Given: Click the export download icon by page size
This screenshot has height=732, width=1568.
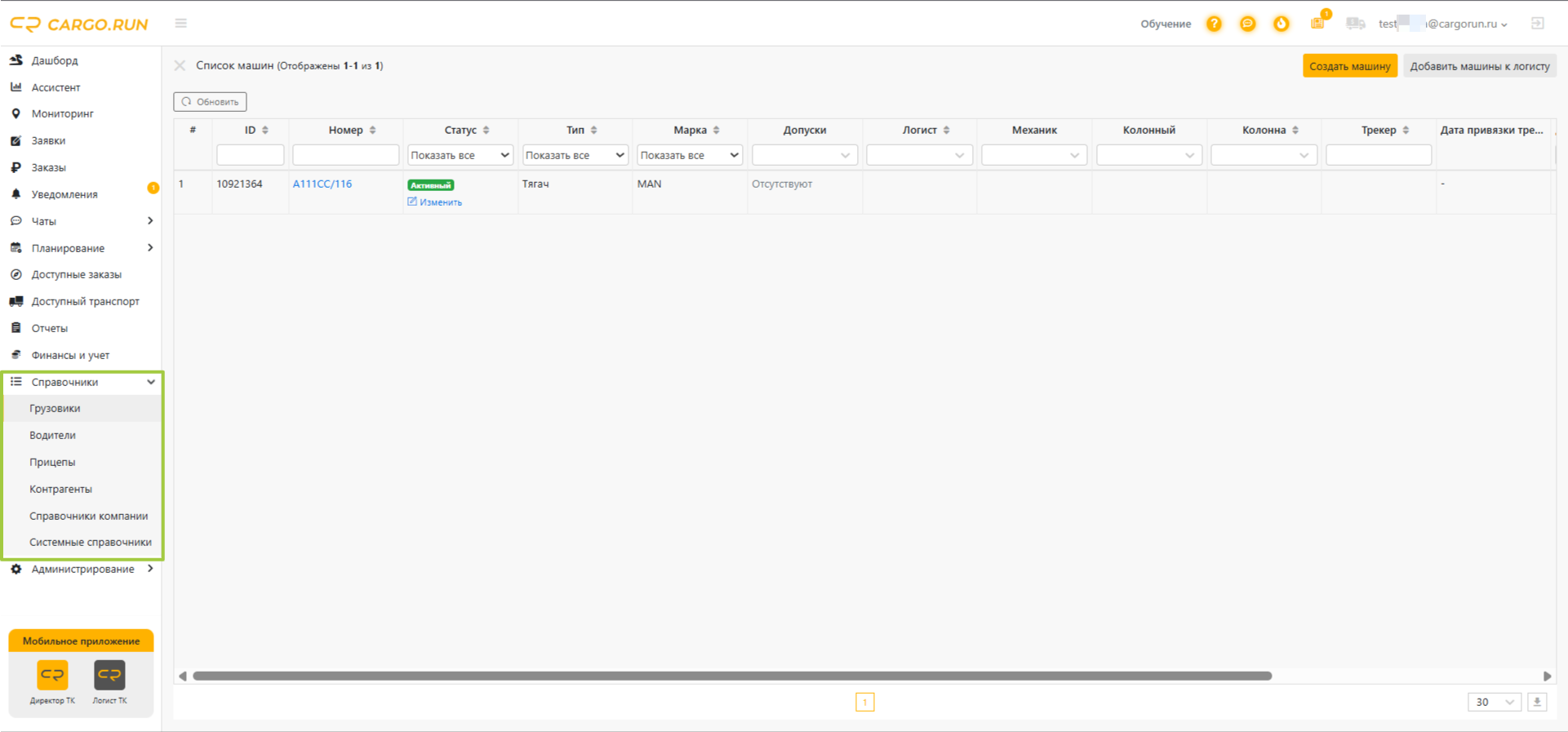Looking at the screenshot, I should 1537,702.
